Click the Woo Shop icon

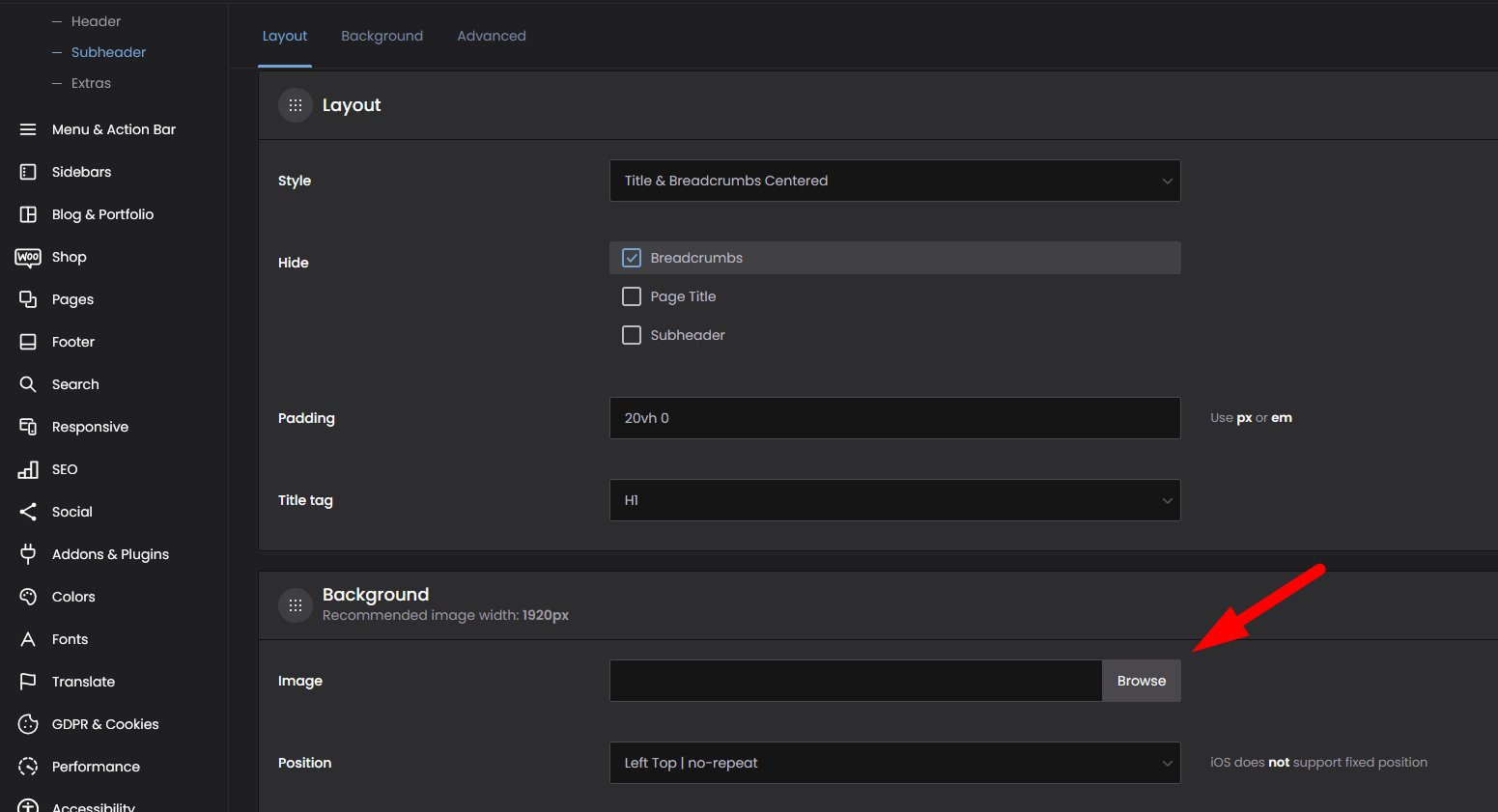tap(28, 257)
